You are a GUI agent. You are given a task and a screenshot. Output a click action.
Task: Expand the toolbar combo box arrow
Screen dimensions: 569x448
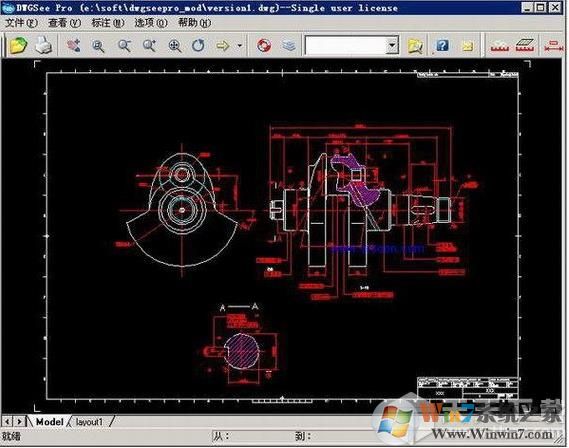click(392, 46)
